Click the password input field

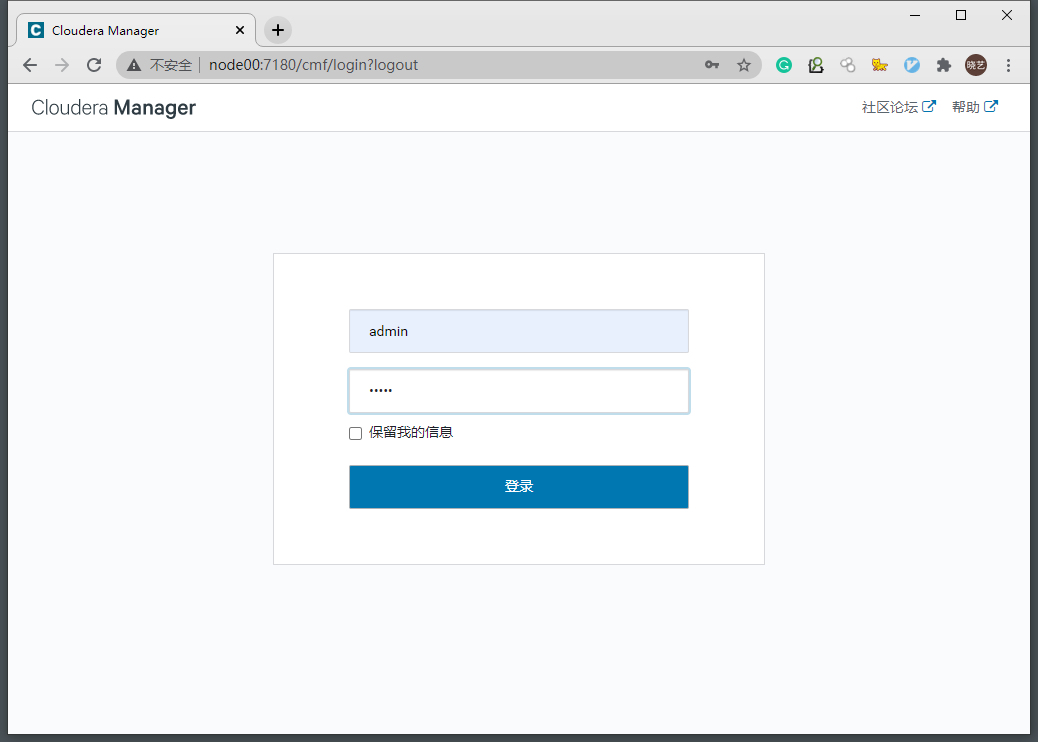pyautogui.click(x=519, y=391)
